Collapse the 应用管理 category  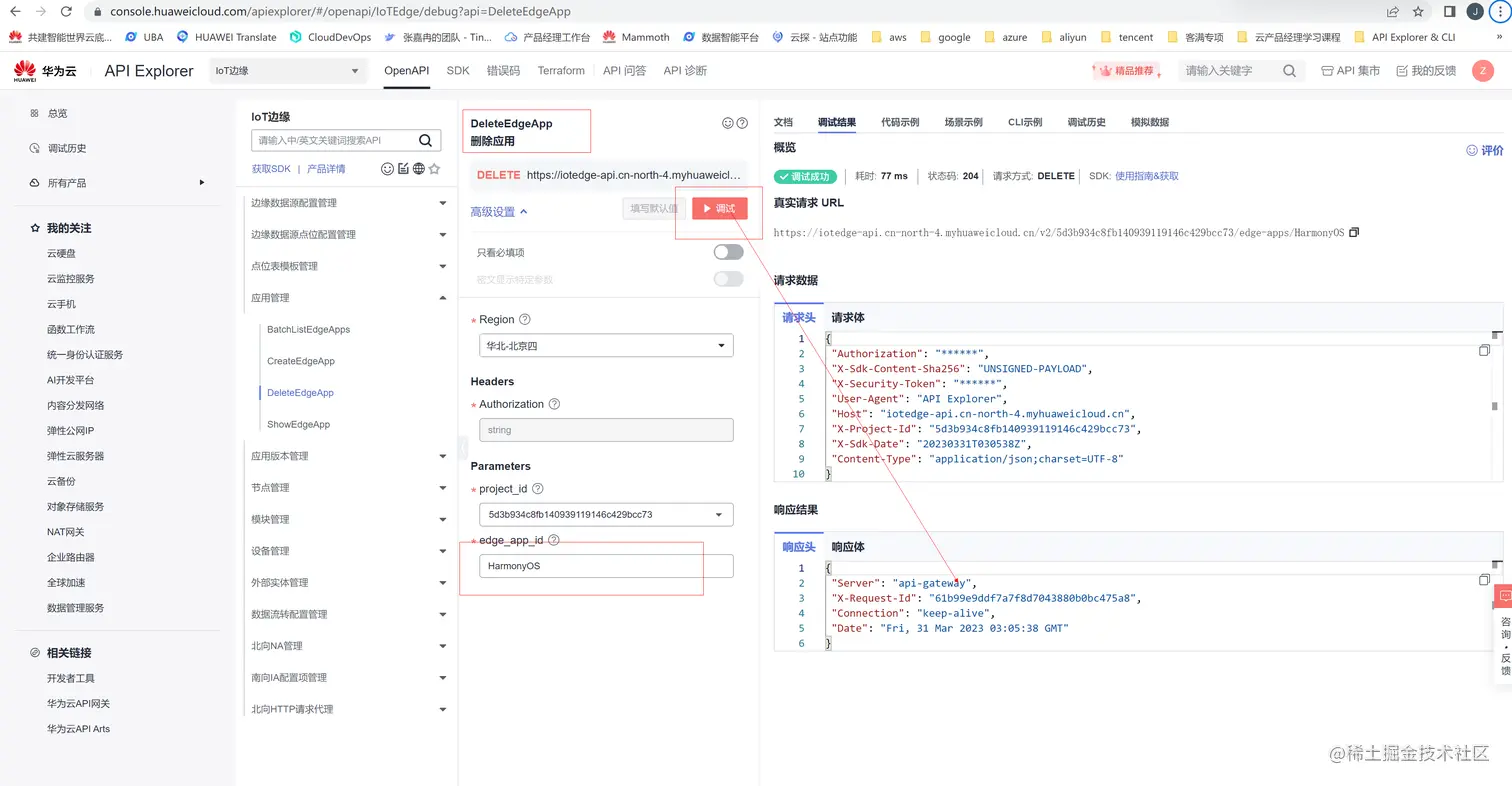[348, 298]
